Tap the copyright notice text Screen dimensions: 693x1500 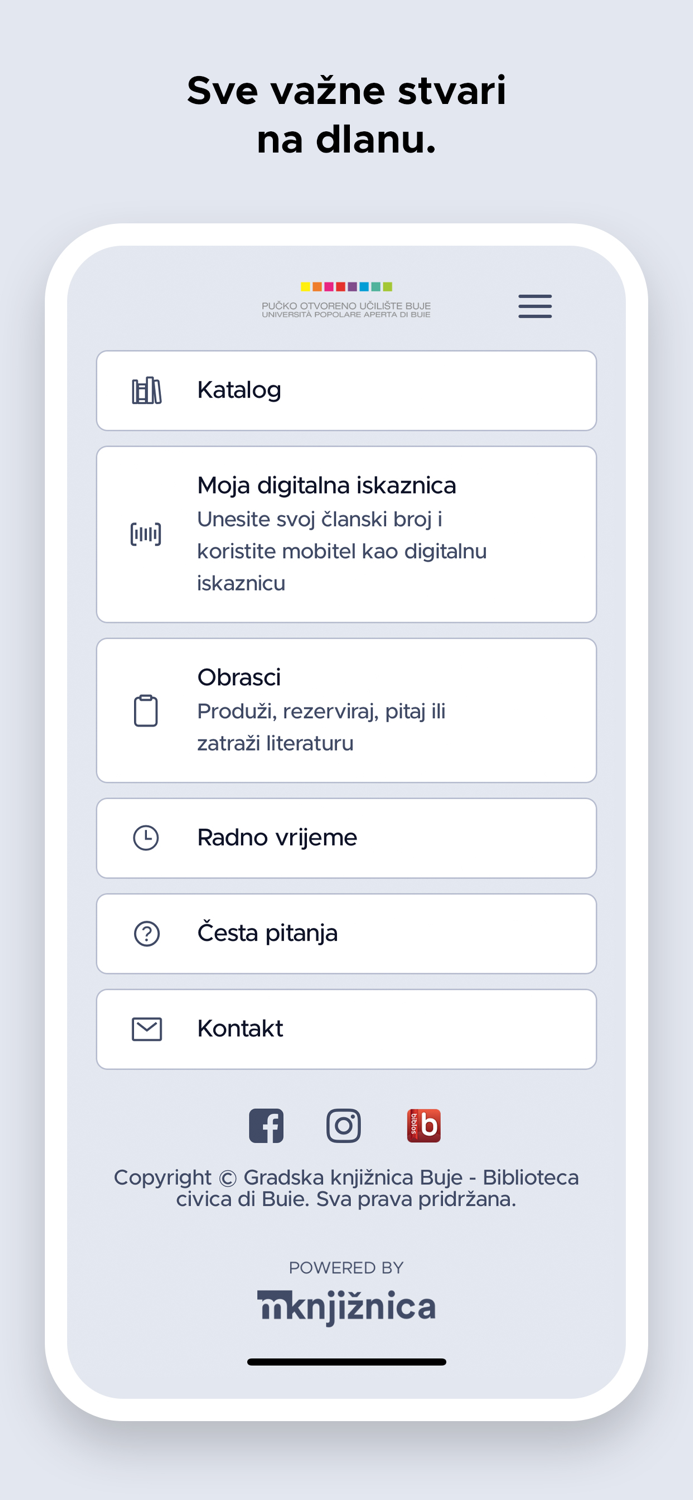tap(346, 1187)
